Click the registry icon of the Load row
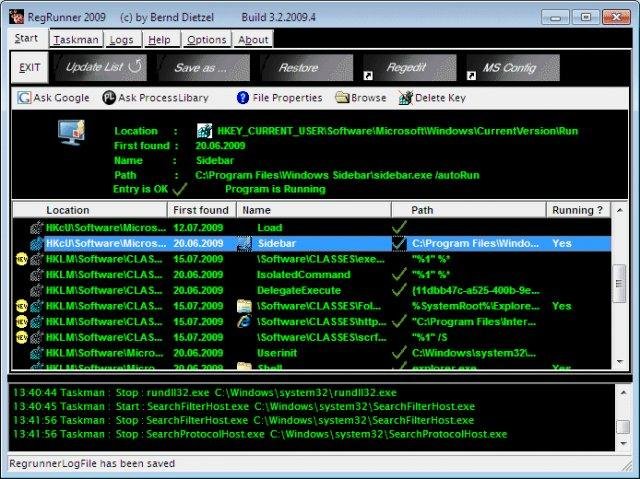 (x=37, y=228)
